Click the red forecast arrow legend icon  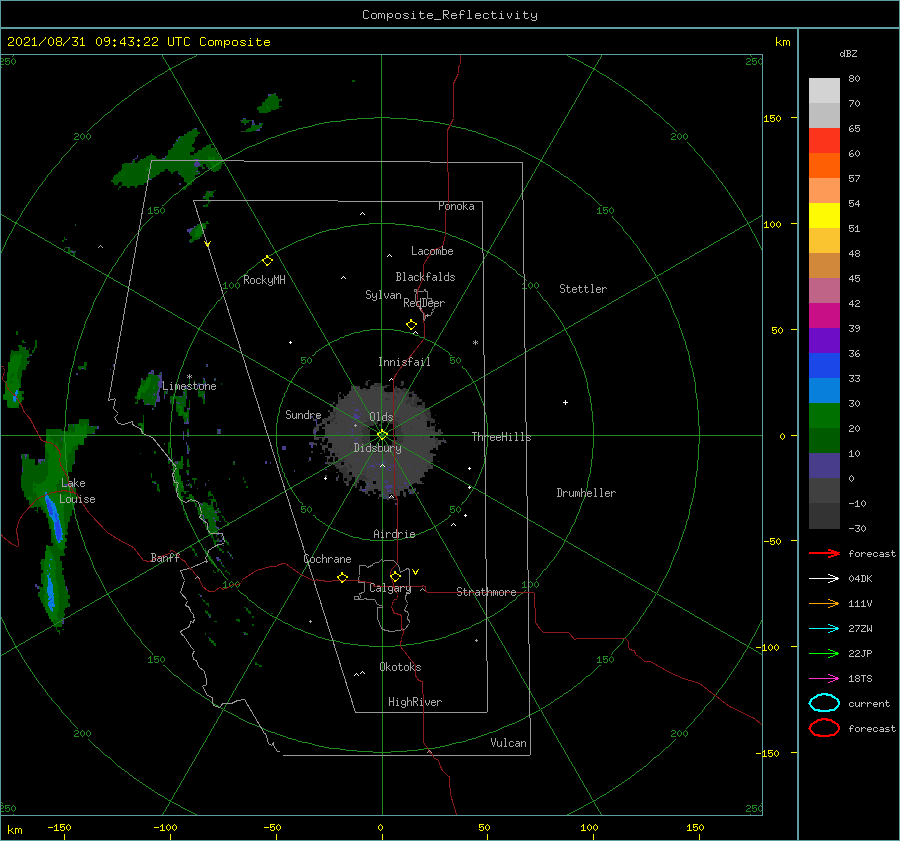[x=824, y=553]
